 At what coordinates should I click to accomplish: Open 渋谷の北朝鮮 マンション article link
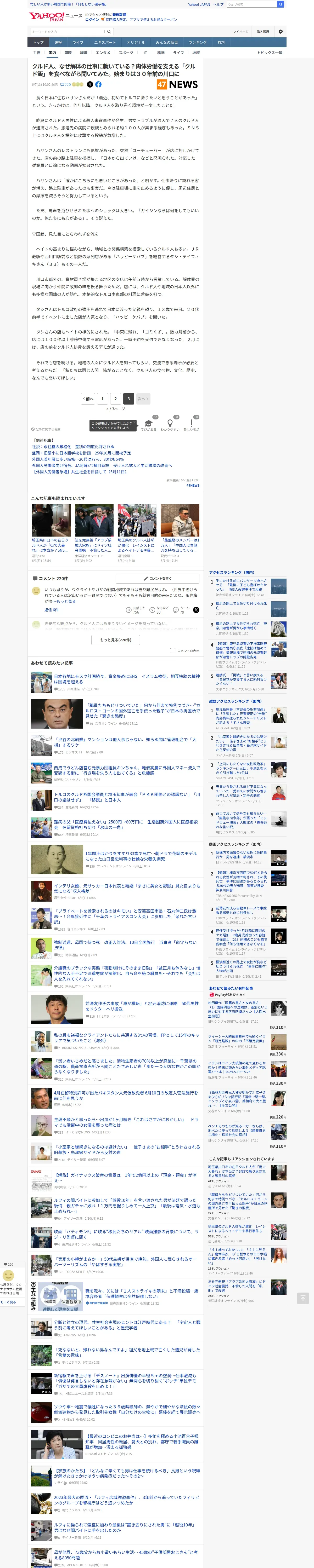[125, 743]
